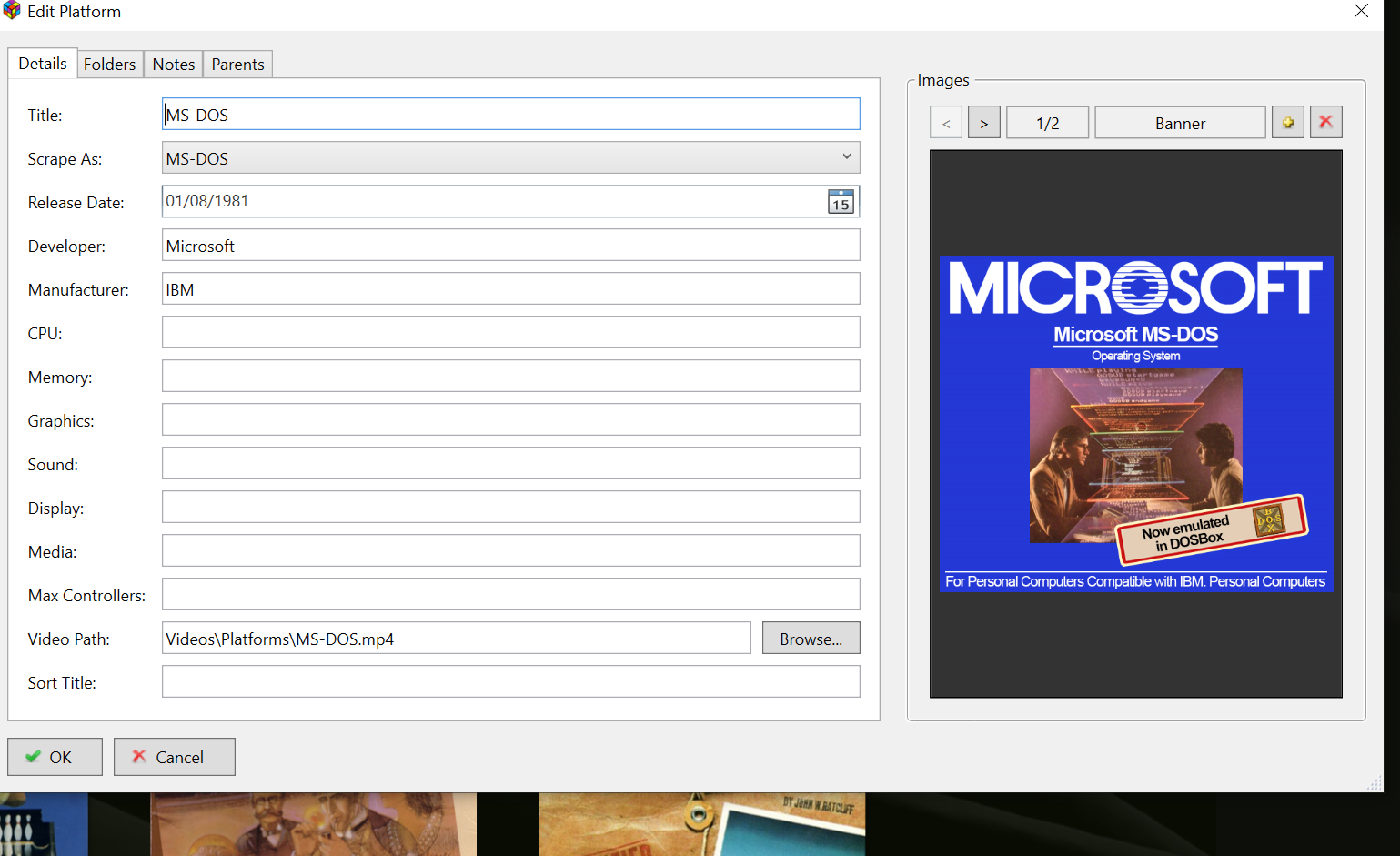This screenshot has height=856, width=1400.
Task: Confirm changes with the OK button
Action: [55, 757]
